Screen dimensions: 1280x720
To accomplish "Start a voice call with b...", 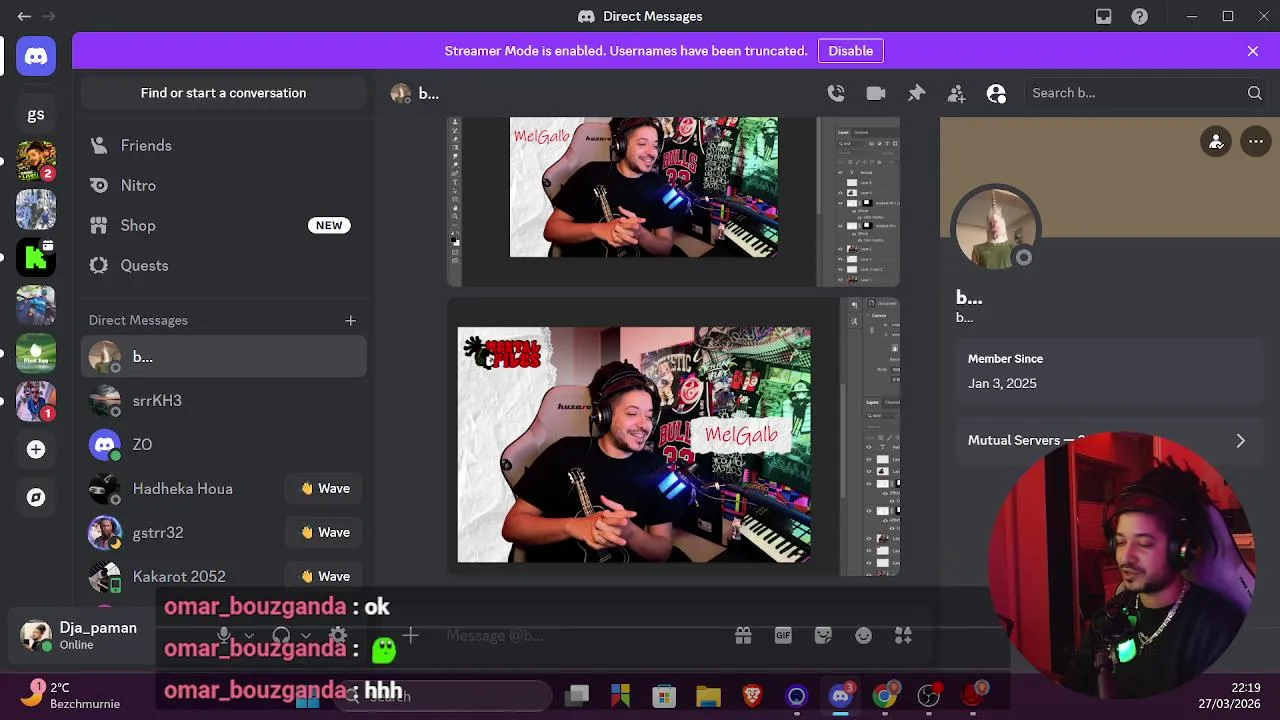I will pos(836,93).
